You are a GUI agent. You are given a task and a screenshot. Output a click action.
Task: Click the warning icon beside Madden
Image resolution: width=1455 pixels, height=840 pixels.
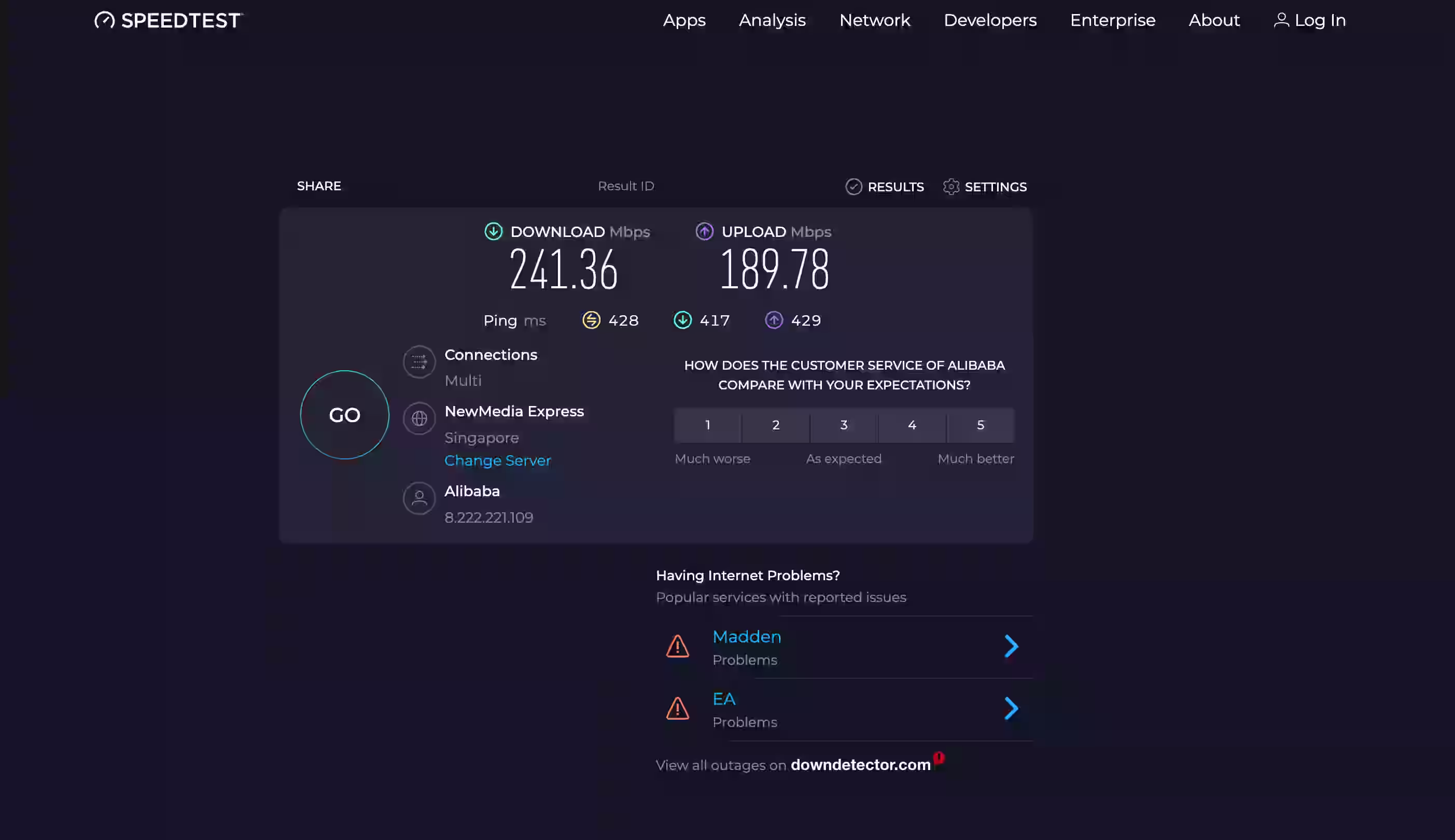pos(677,646)
